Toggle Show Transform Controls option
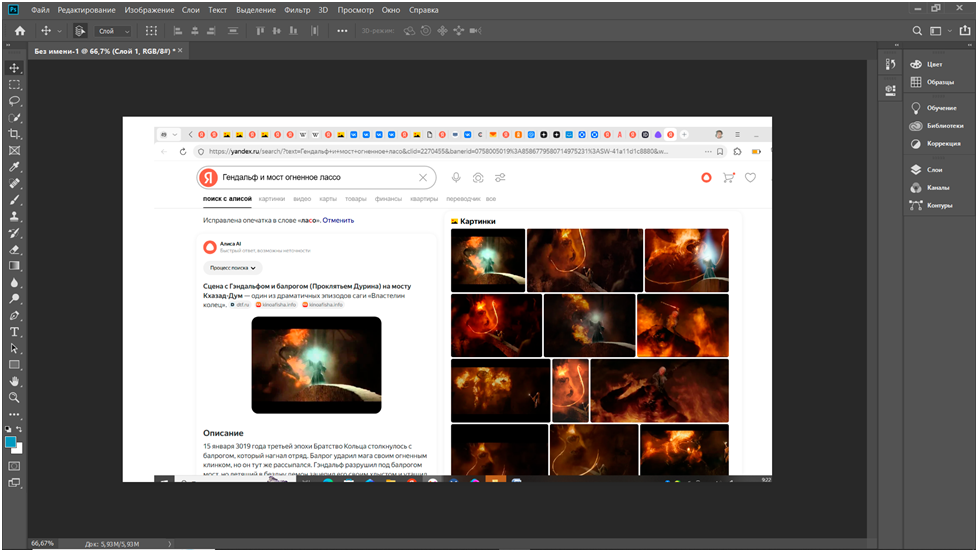Image resolution: width=978 pixels, height=552 pixels. point(151,31)
